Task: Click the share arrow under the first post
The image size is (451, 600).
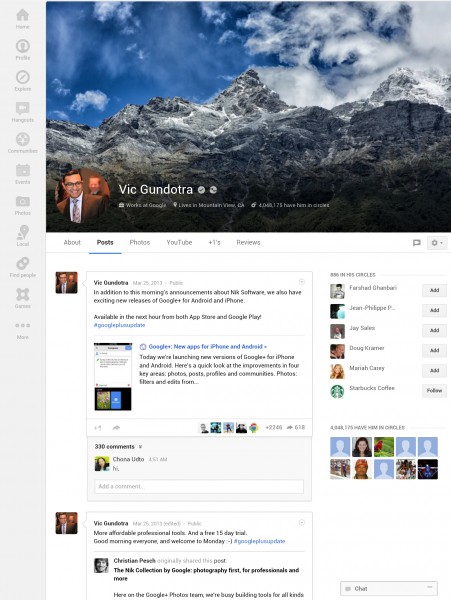Action: tap(116, 428)
